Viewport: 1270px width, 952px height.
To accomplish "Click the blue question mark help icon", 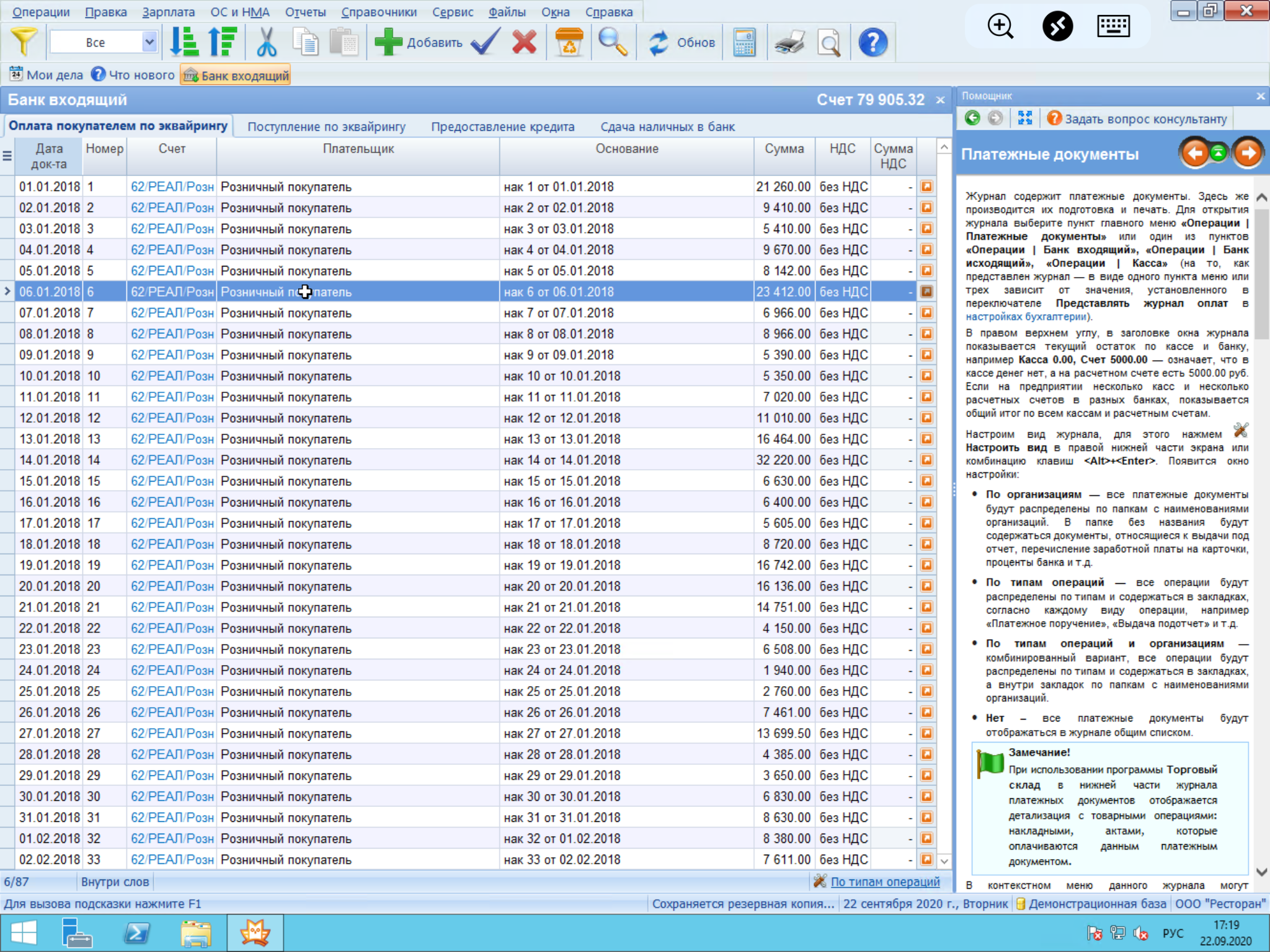I will point(872,42).
